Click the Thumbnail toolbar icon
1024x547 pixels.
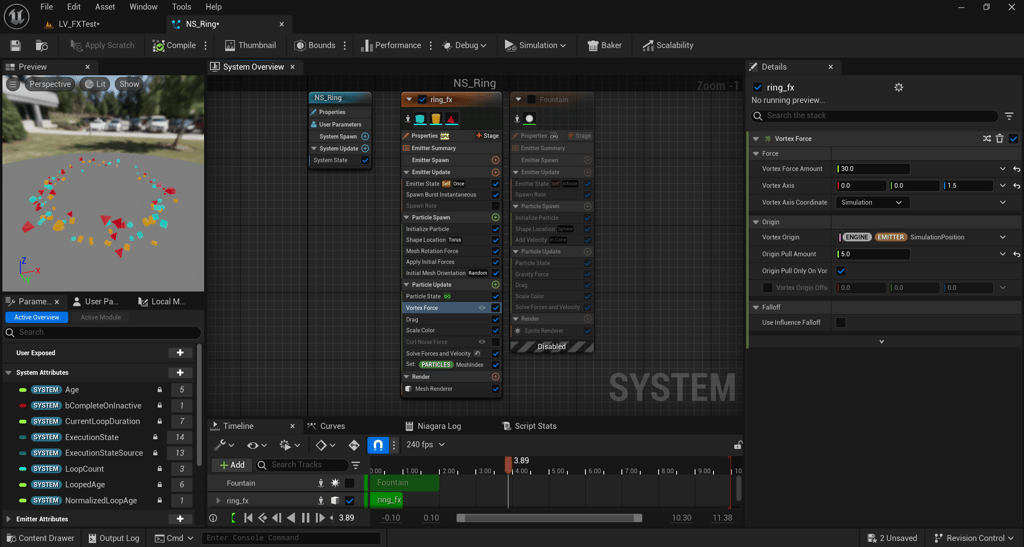pos(250,45)
